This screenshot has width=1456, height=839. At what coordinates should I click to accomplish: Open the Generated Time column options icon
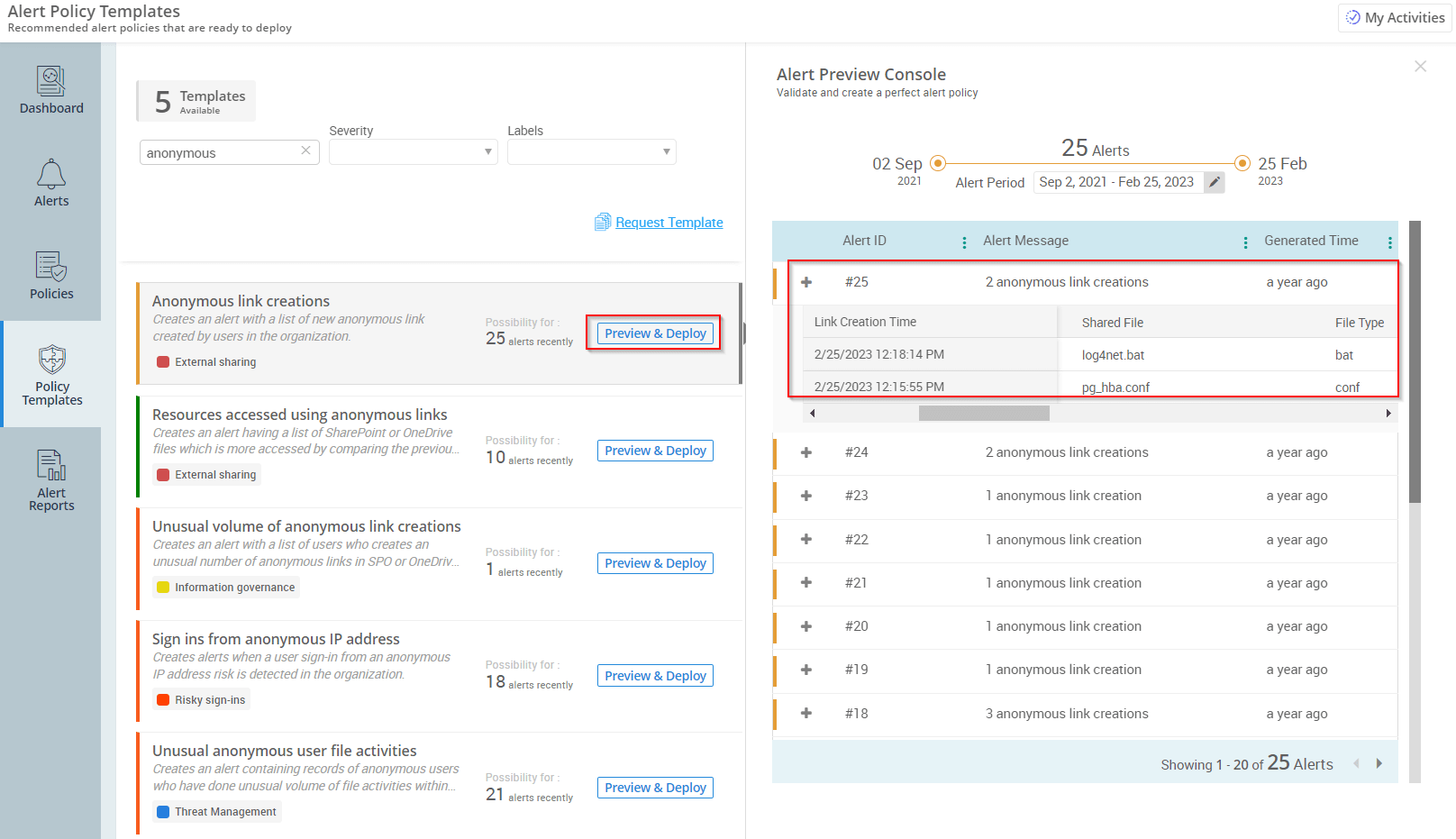click(1389, 241)
